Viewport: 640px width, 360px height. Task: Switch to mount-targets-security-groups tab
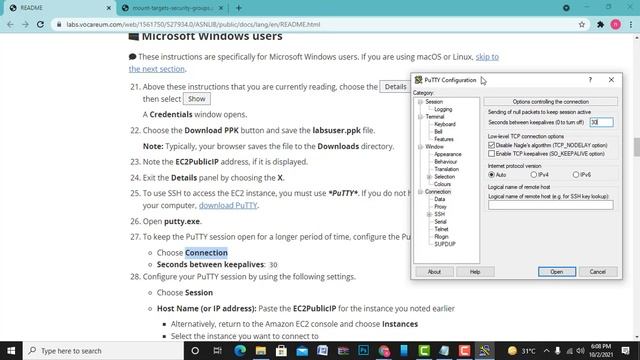coord(173,8)
